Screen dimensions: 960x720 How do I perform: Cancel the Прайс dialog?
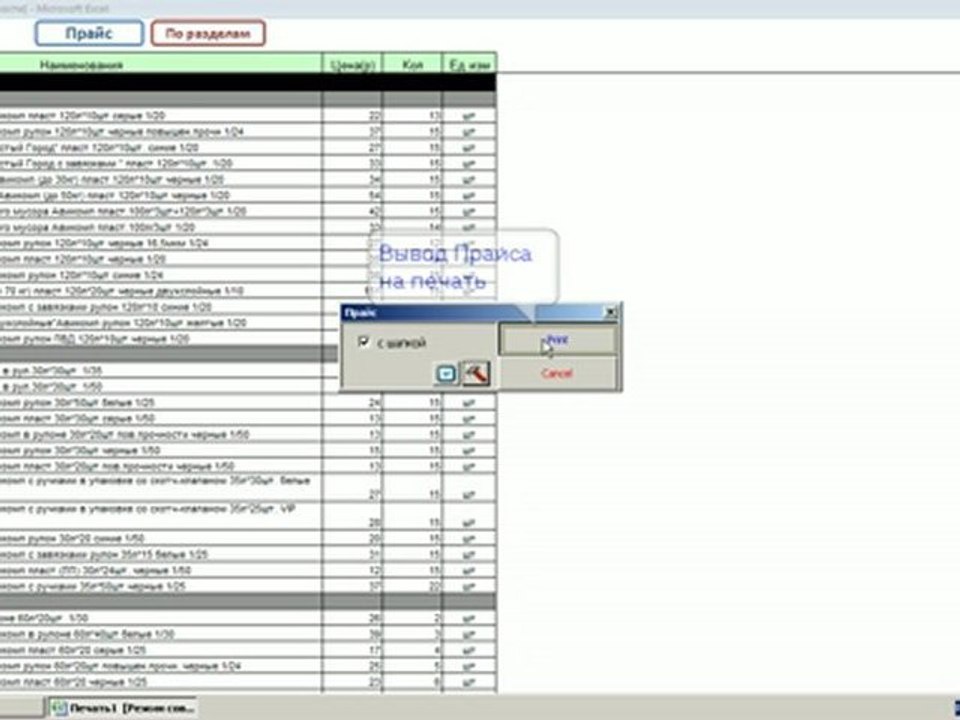[x=558, y=373]
